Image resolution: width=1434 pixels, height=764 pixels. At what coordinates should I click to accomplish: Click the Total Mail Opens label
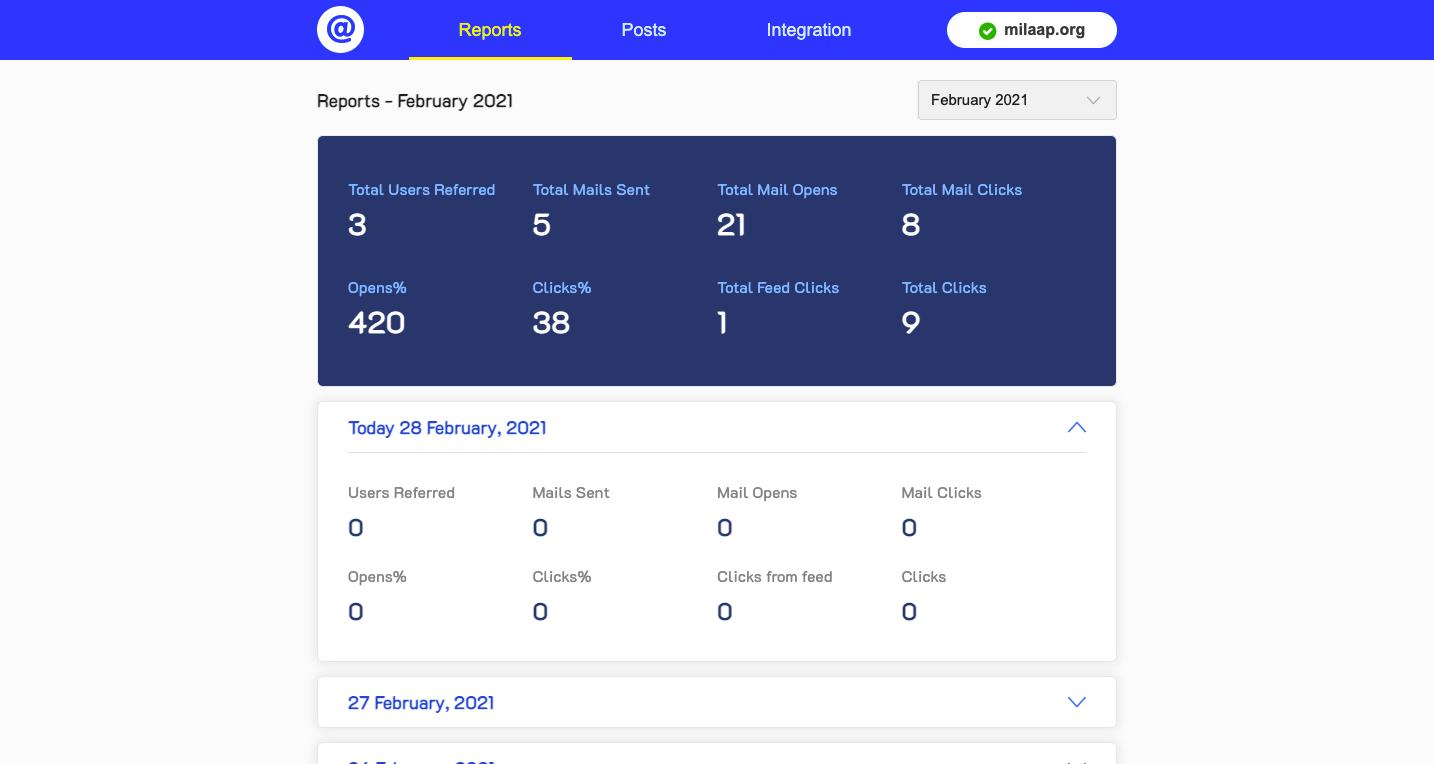(x=777, y=190)
